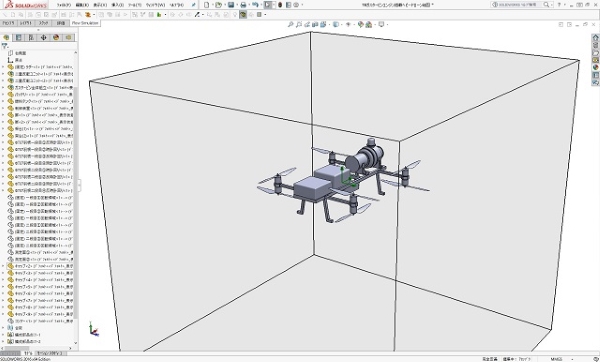Select the アセンブリ command tab
600x362 pixels.
click(x=8, y=23)
